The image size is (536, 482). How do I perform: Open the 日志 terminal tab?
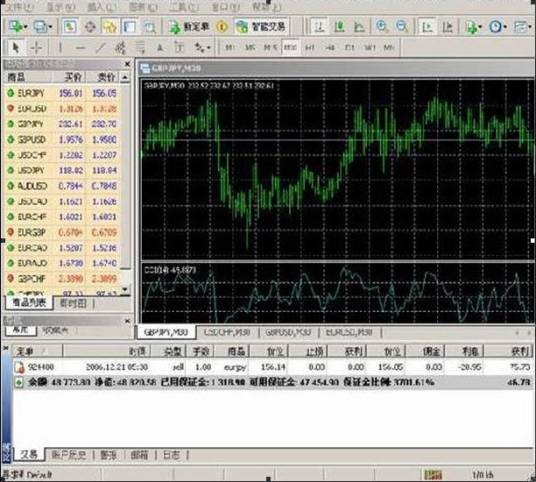171,455
